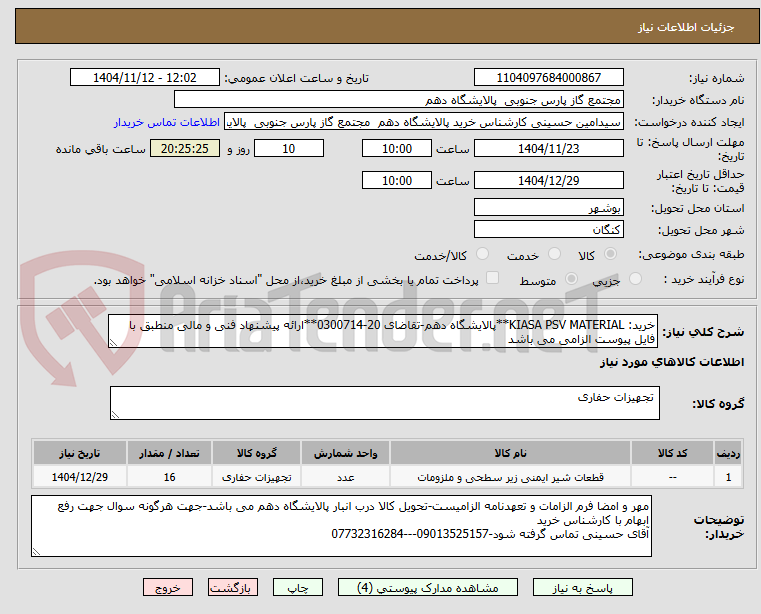
Task: Click the گروه کالا textbox تجهیزات حفاری
Action: click(x=385, y=403)
